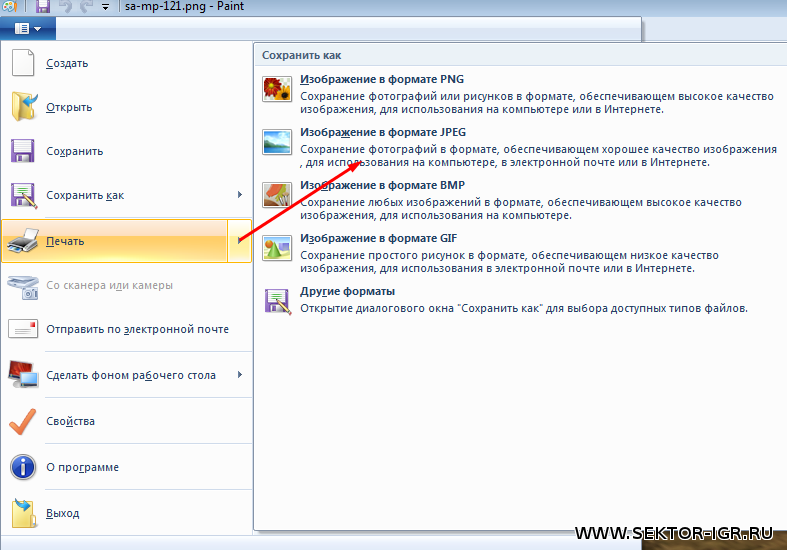
Task: Click the blue Paint file menu button
Action: pyautogui.click(x=28, y=29)
